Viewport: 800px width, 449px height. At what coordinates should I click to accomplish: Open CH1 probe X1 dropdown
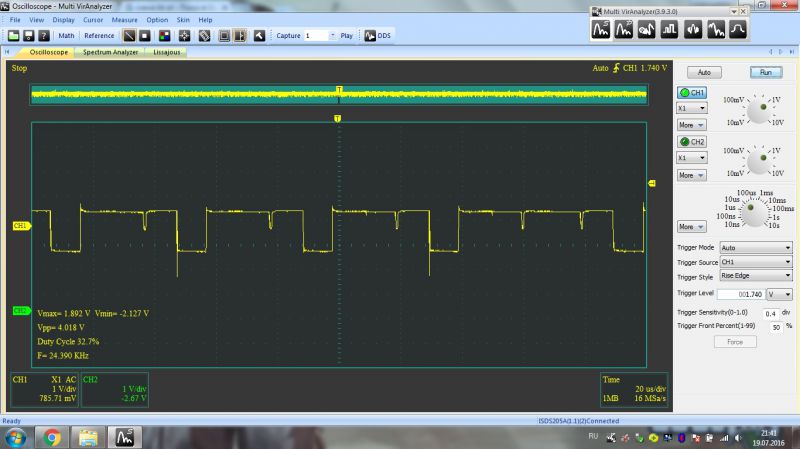691,108
